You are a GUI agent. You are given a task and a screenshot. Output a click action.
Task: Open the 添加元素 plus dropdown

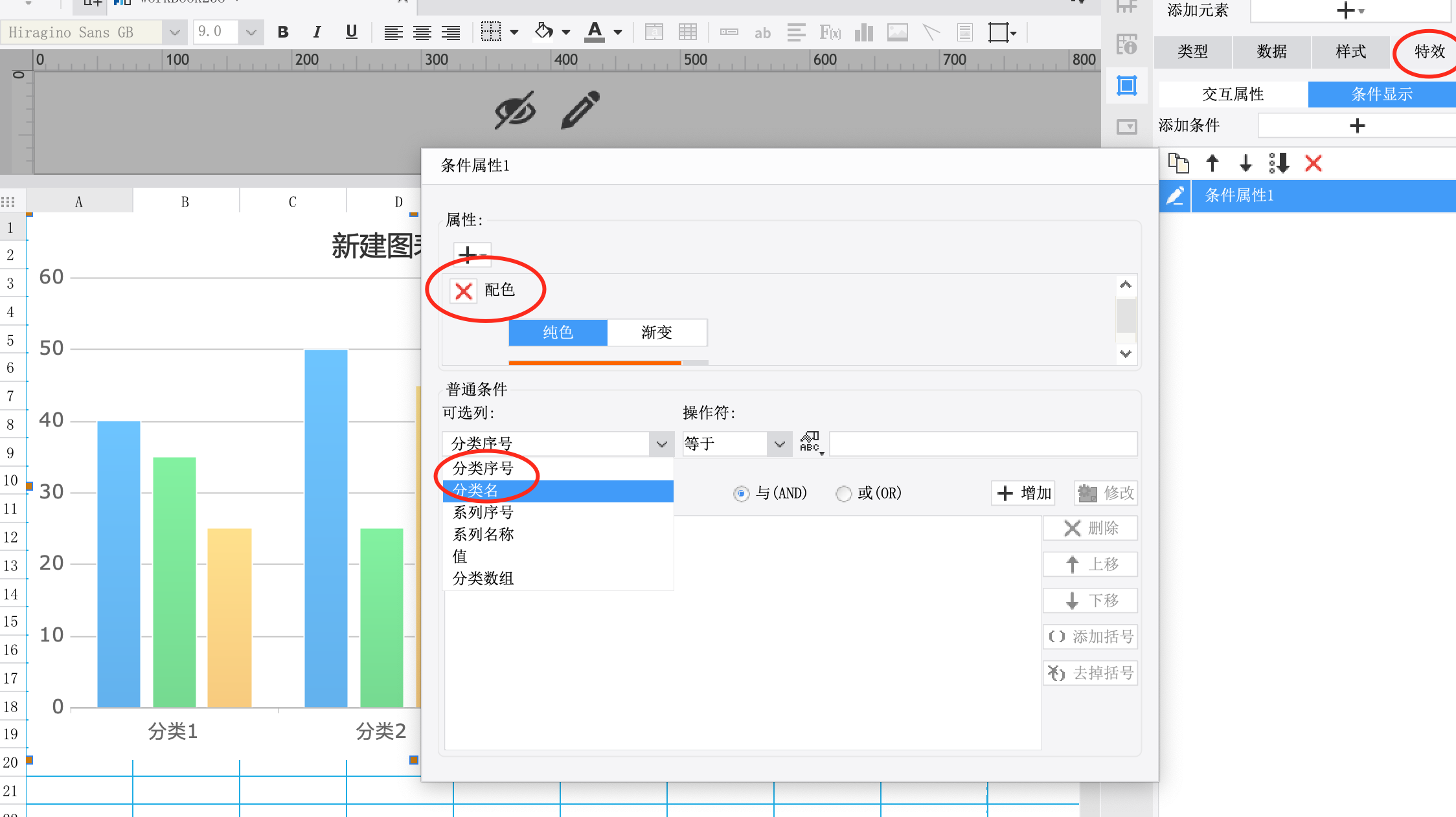[x=1350, y=10]
